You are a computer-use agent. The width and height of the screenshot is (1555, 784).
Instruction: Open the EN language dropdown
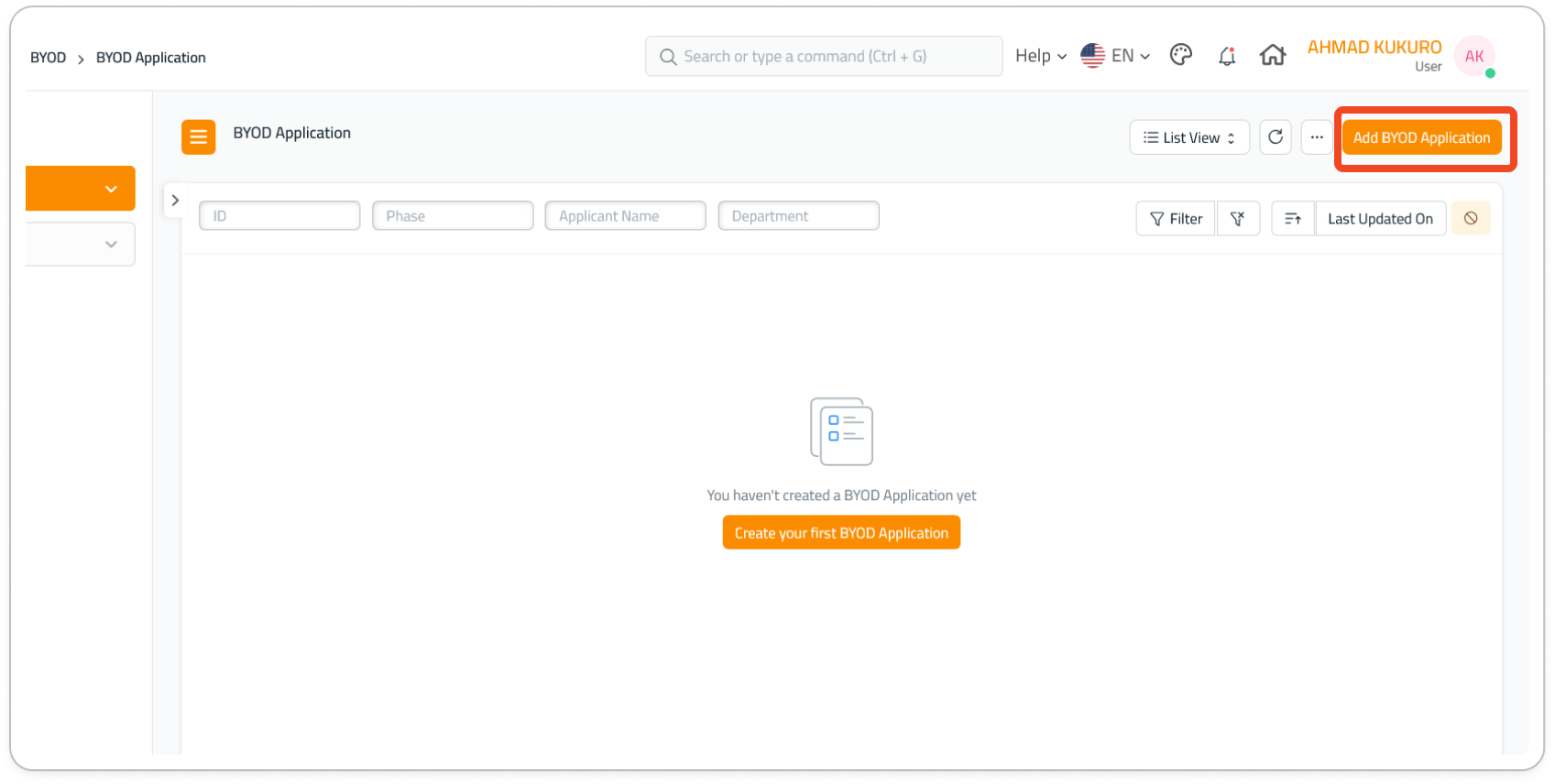(x=1115, y=56)
